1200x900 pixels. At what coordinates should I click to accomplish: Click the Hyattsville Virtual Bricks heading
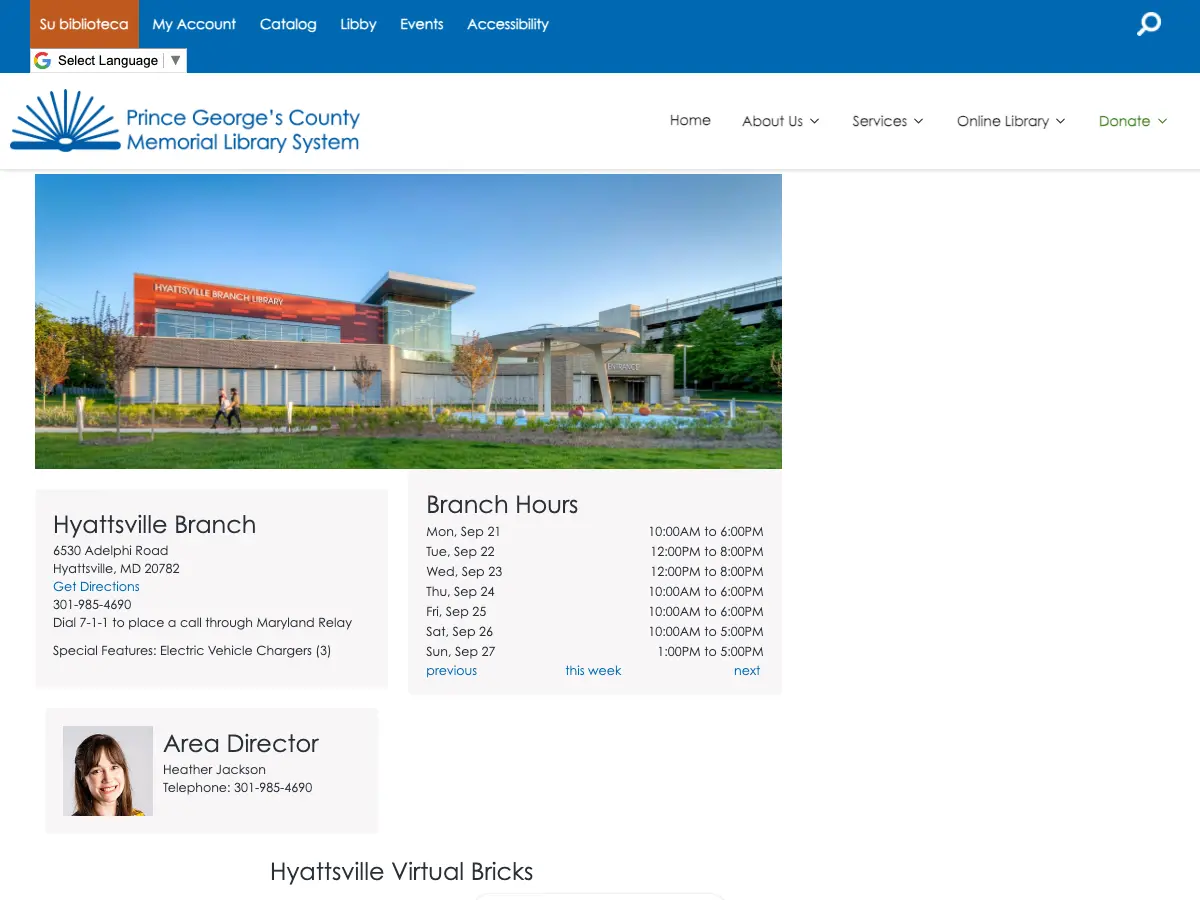click(401, 872)
